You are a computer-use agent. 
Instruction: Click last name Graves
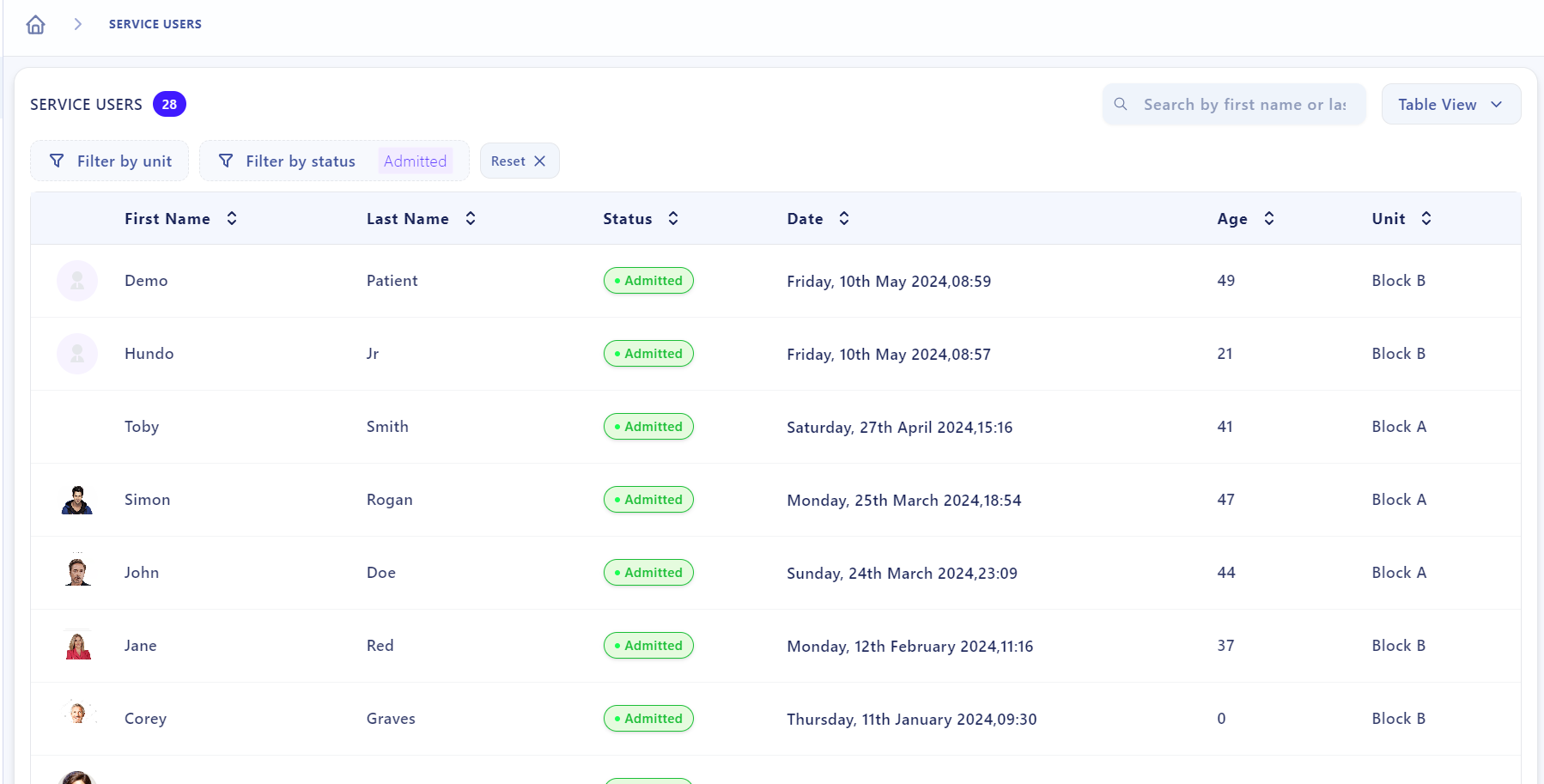pos(391,719)
